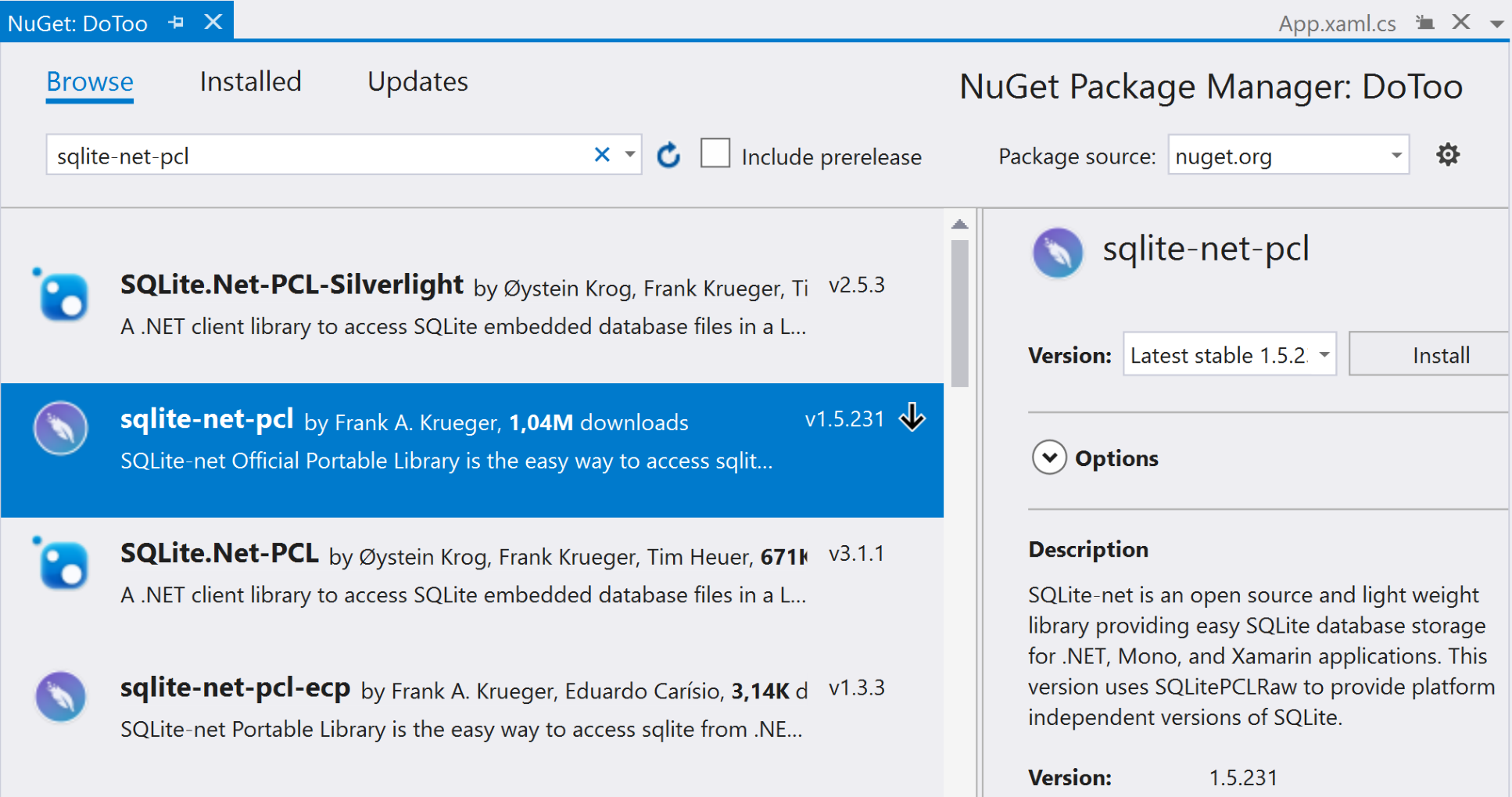Install the sqlite-net-pcl package

pos(1431,354)
